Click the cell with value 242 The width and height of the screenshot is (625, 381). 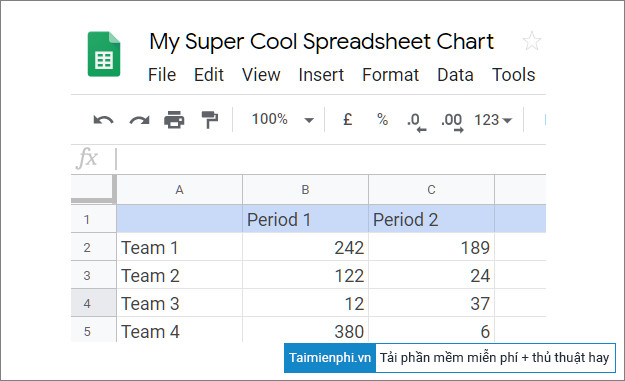(x=305, y=247)
